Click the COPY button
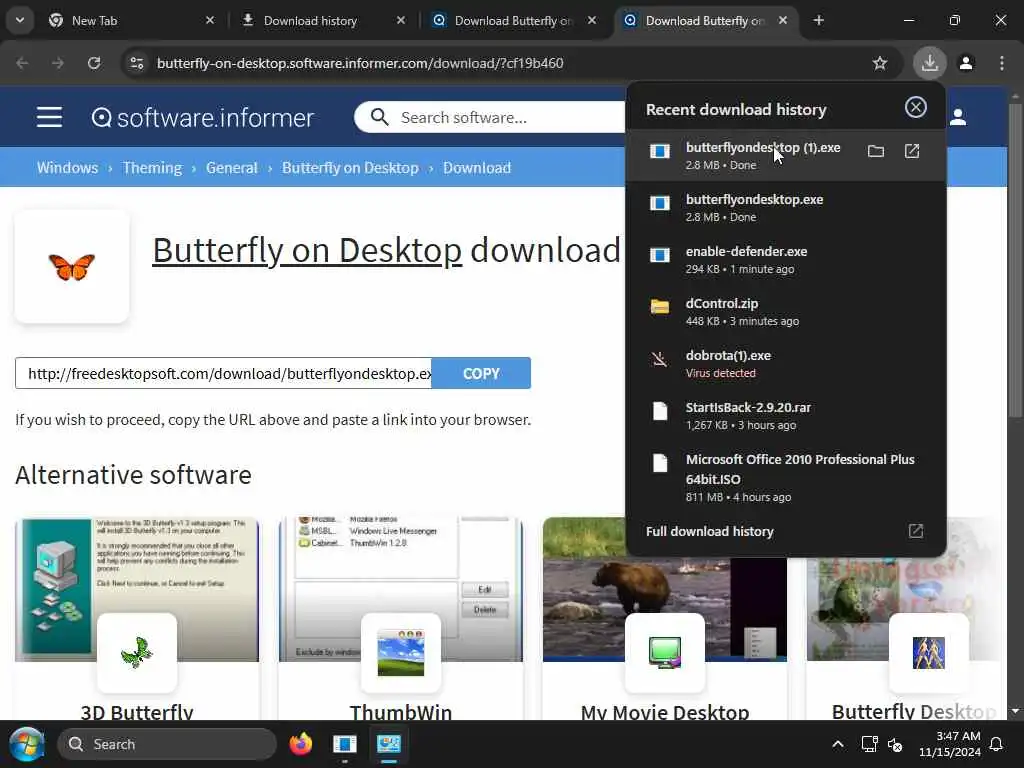1024x768 pixels. (x=481, y=374)
